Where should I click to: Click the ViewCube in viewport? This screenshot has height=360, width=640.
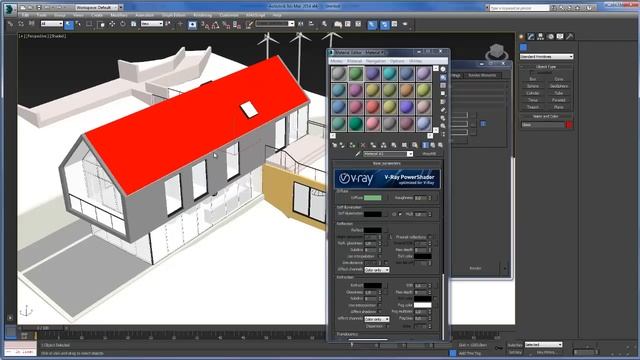[497, 52]
